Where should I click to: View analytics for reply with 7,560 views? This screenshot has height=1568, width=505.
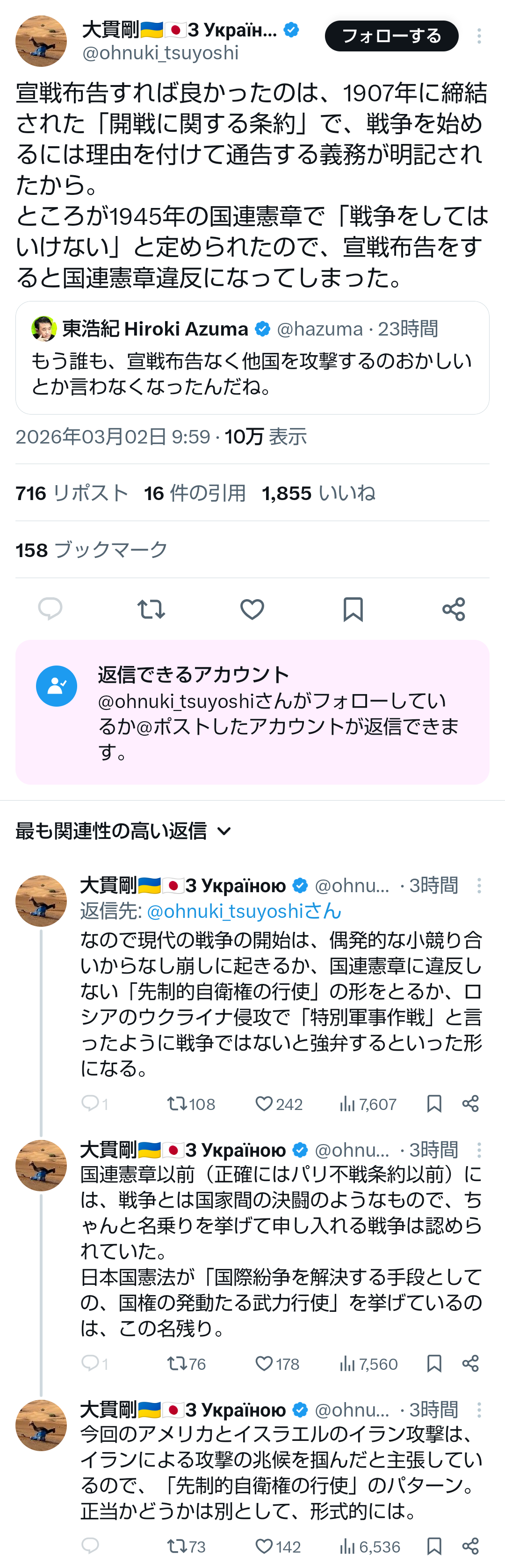click(x=368, y=1363)
